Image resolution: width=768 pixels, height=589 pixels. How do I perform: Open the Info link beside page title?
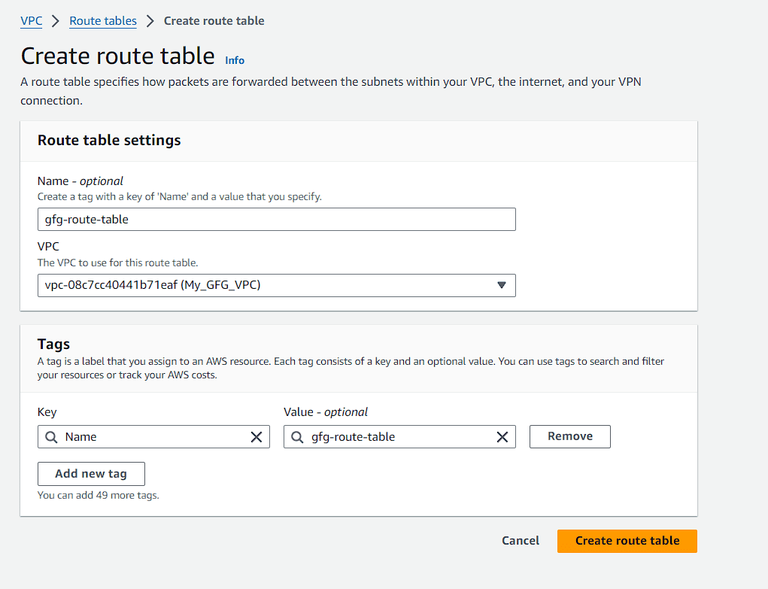(235, 60)
